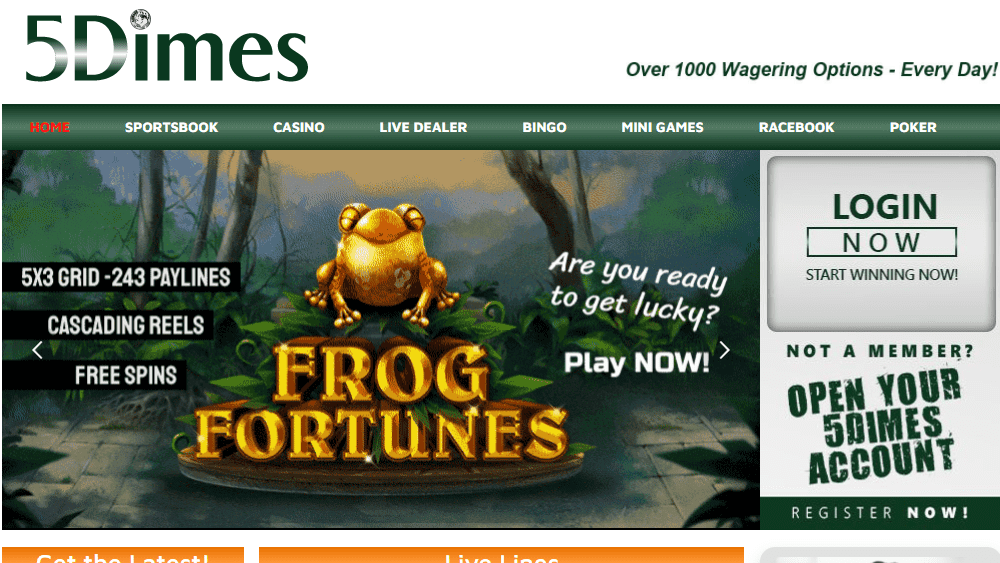Click the Get the Latest! header
The image size is (1000, 563).
(x=123, y=555)
